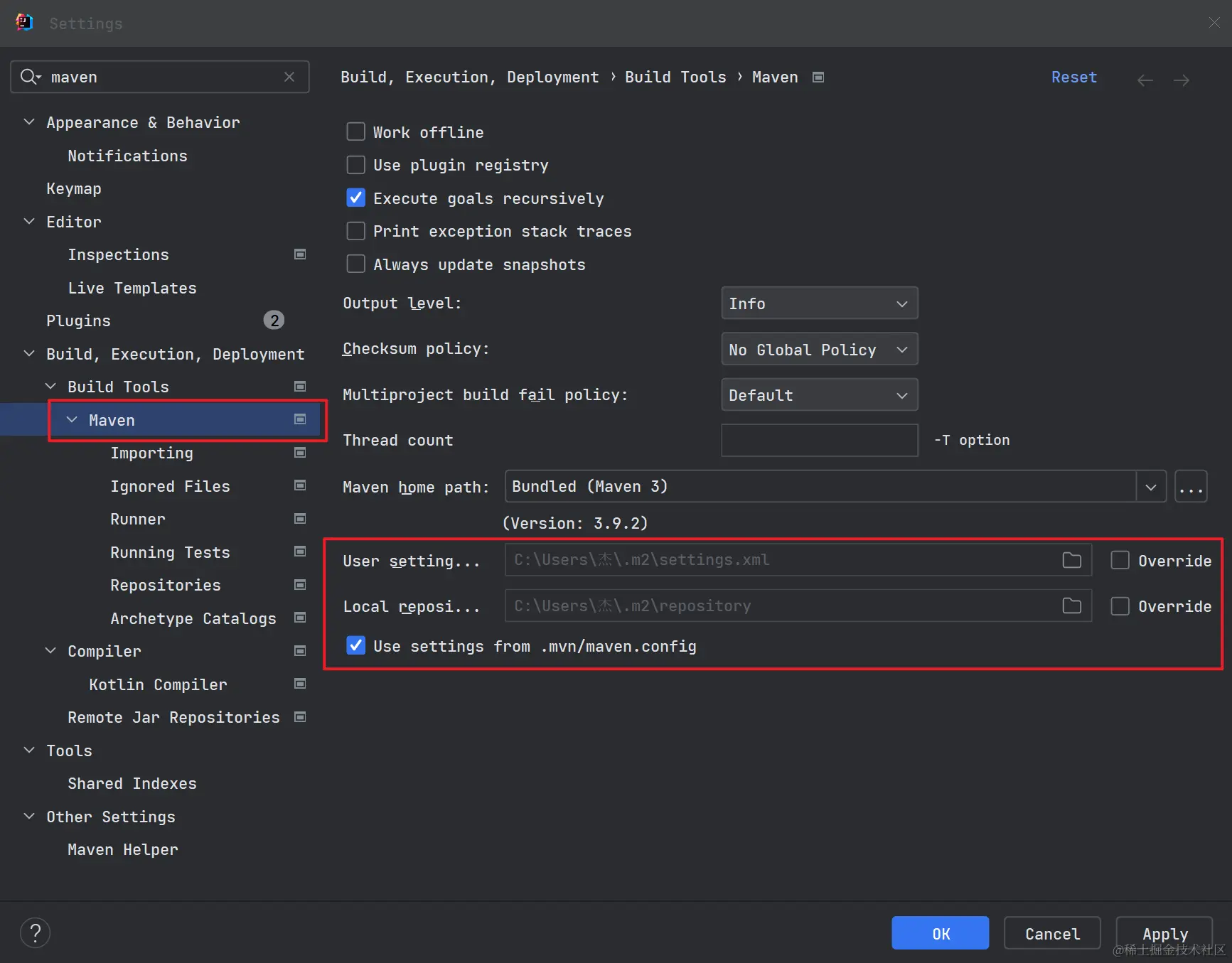The height and width of the screenshot is (963, 1232).
Task: Click the Cancel button
Action: [1052, 933]
